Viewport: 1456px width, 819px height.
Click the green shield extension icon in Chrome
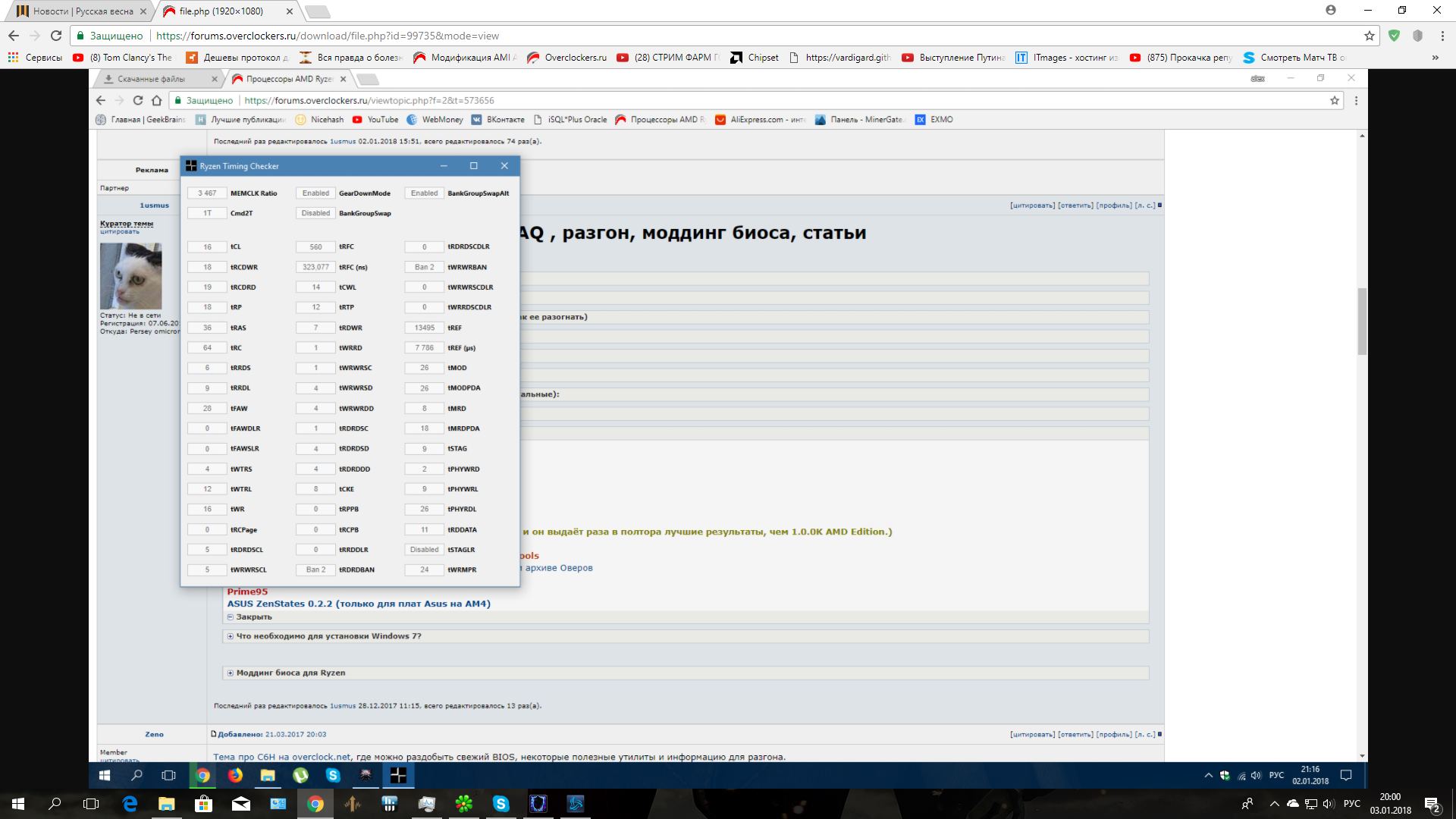1394,36
